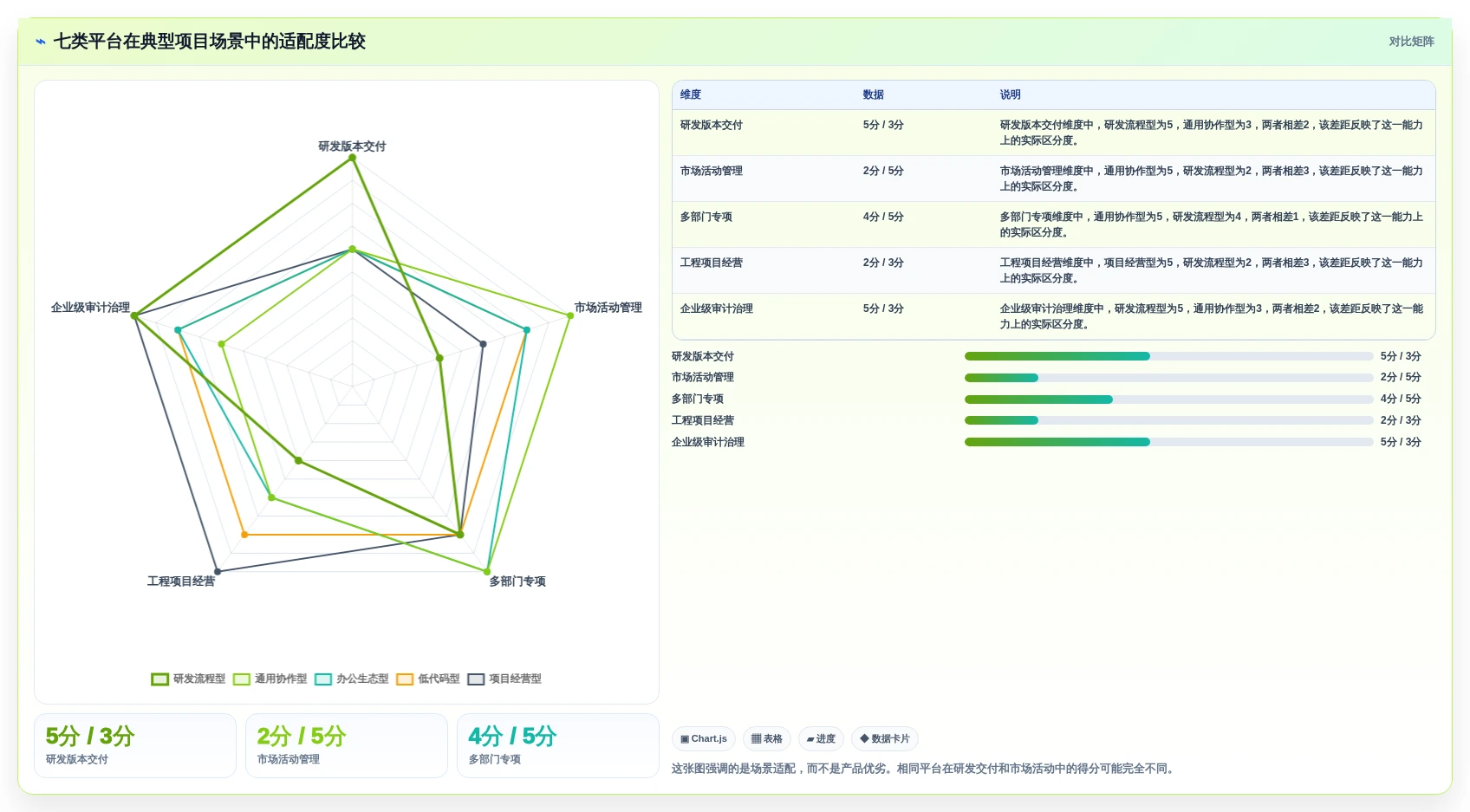This screenshot has height=812, width=1470.
Task: Click the Chart.js tag chip
Action: 704,739
